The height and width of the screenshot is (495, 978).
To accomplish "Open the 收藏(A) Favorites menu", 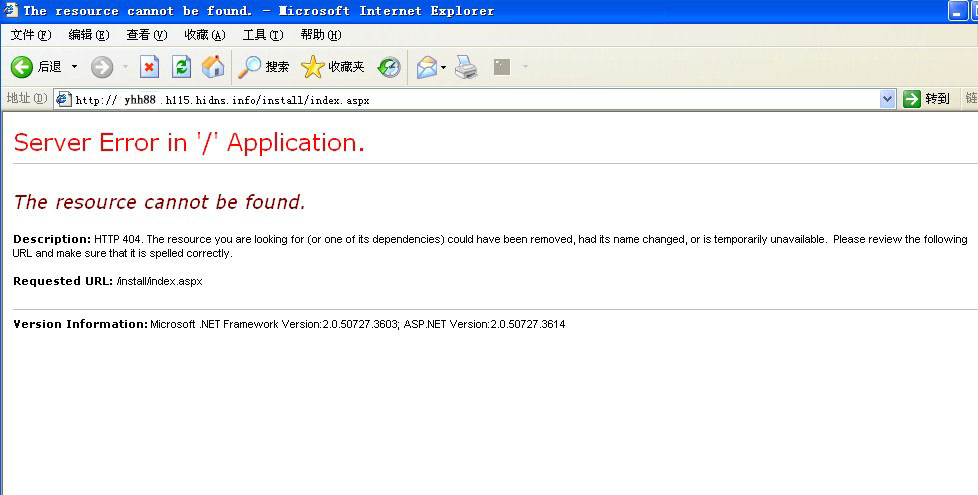I will [x=204, y=35].
